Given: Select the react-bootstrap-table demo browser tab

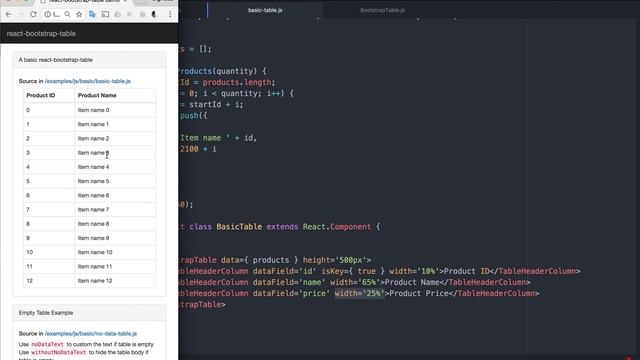Looking at the screenshot, I should pyautogui.click(x=84, y=2).
